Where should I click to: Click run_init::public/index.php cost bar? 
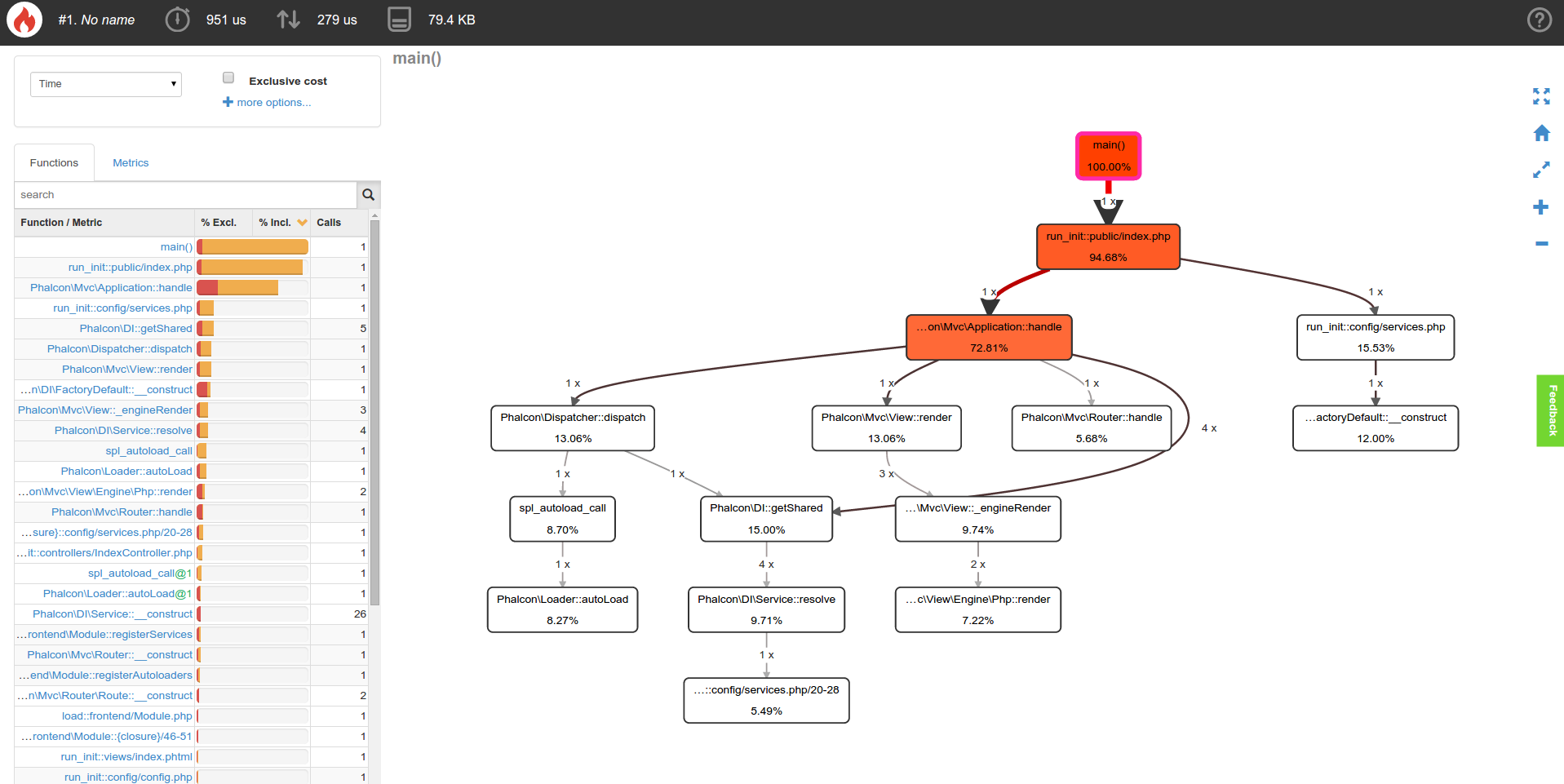click(253, 268)
